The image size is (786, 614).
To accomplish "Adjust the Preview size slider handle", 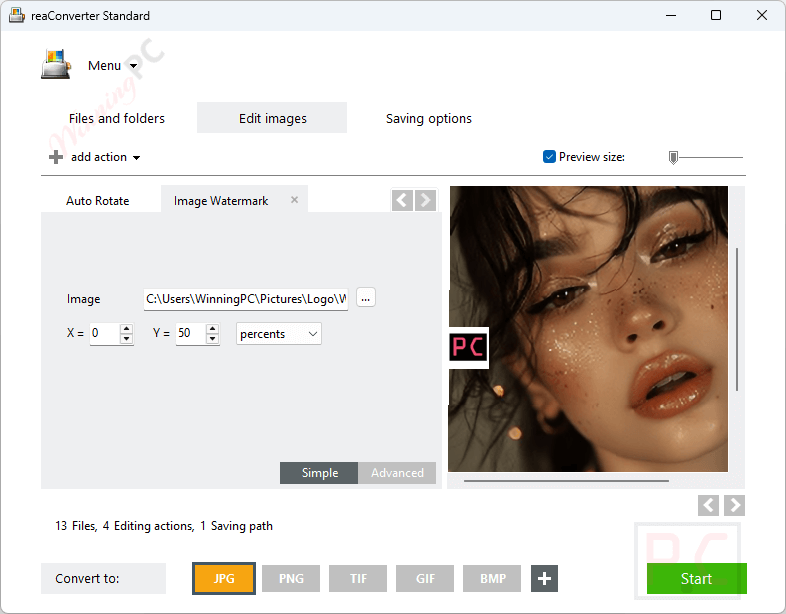I will (x=673, y=158).
